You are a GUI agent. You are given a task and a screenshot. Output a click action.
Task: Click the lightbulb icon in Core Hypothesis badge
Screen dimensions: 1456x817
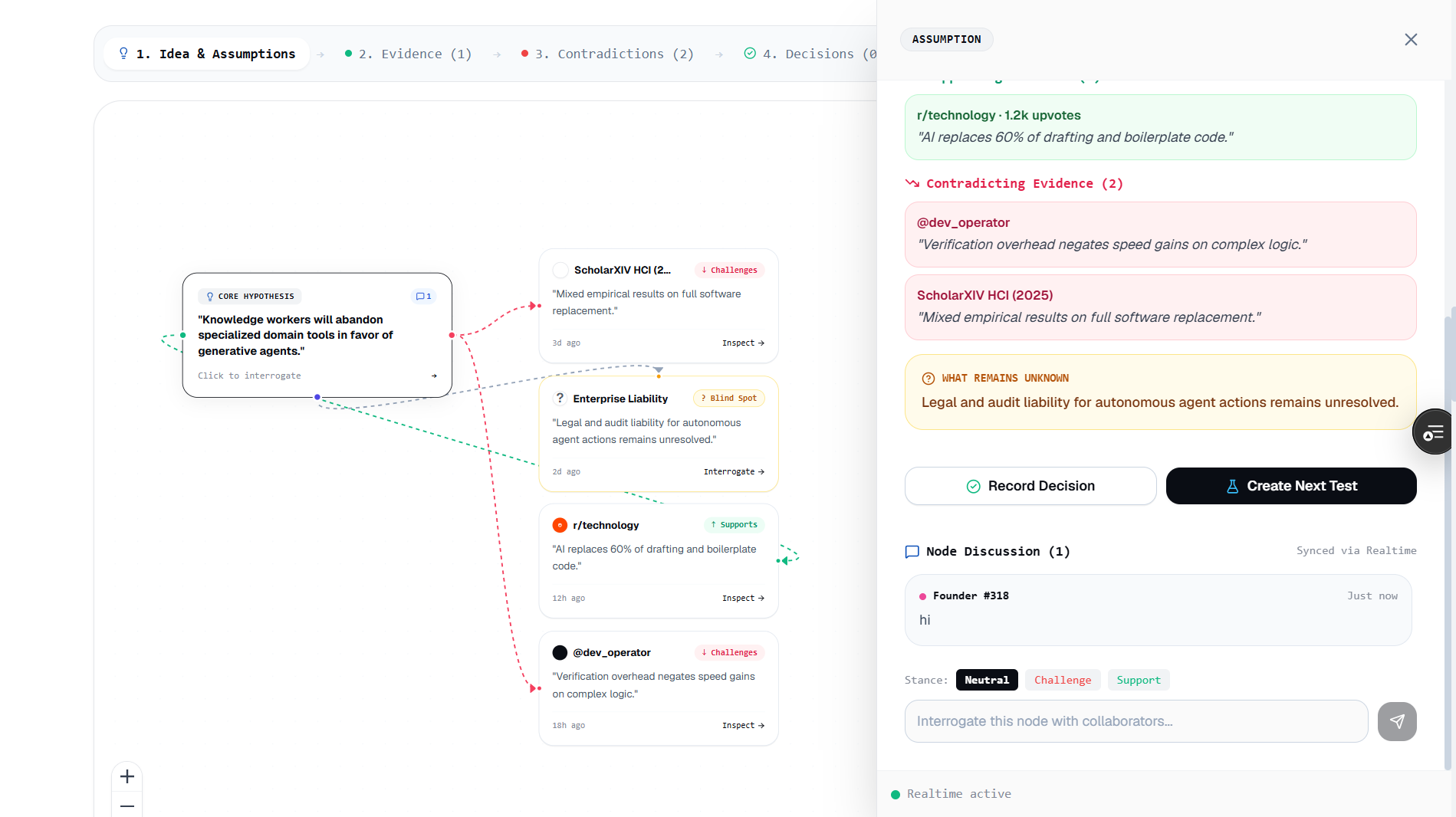[x=210, y=297]
